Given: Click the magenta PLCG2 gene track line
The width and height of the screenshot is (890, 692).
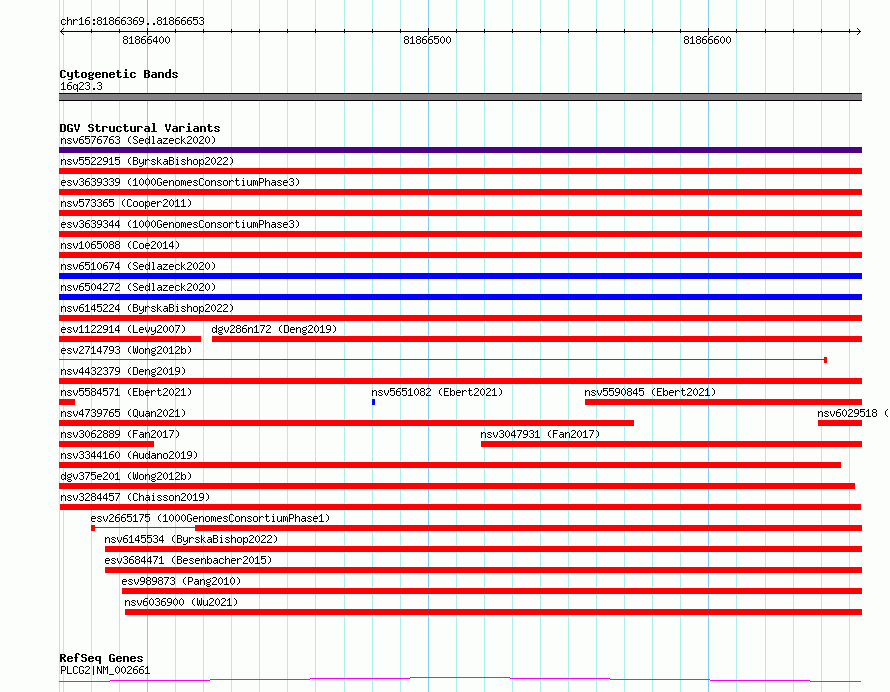Looking at the screenshot, I should pos(460,679).
